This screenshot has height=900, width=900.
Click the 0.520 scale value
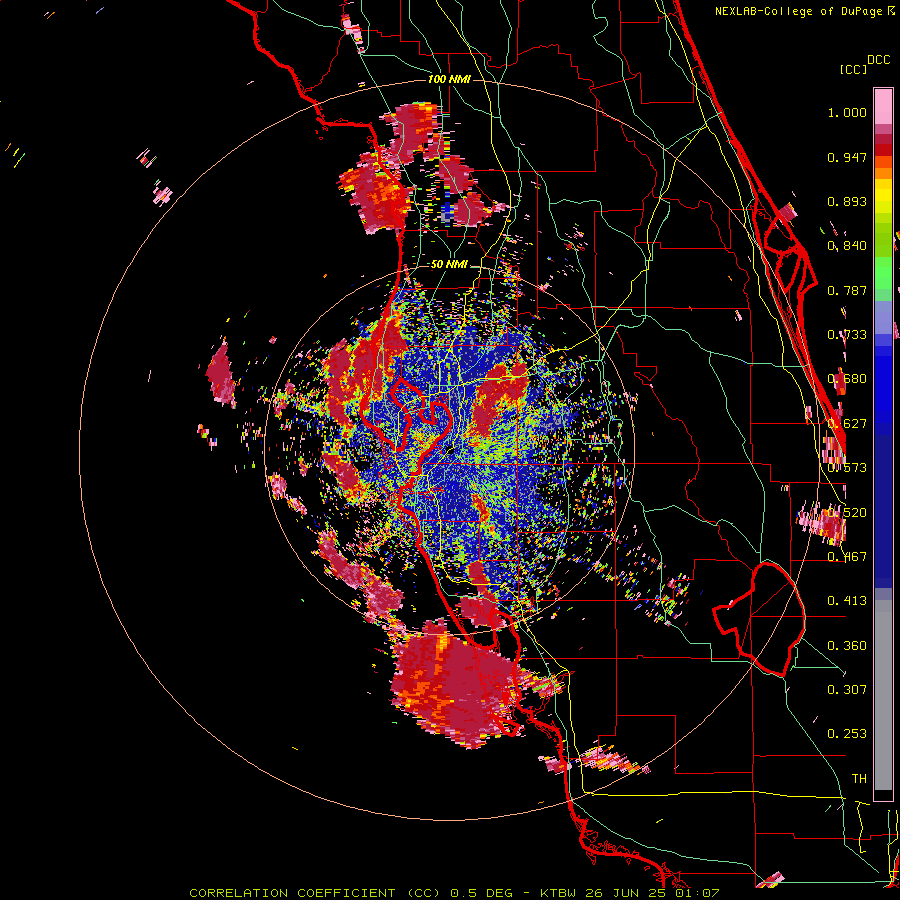(x=847, y=513)
